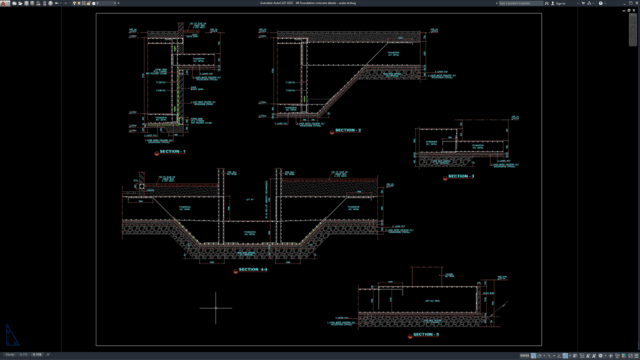The image size is (640, 360).
Task: Click the UCS triangle icon in corner
Action: click(12, 336)
